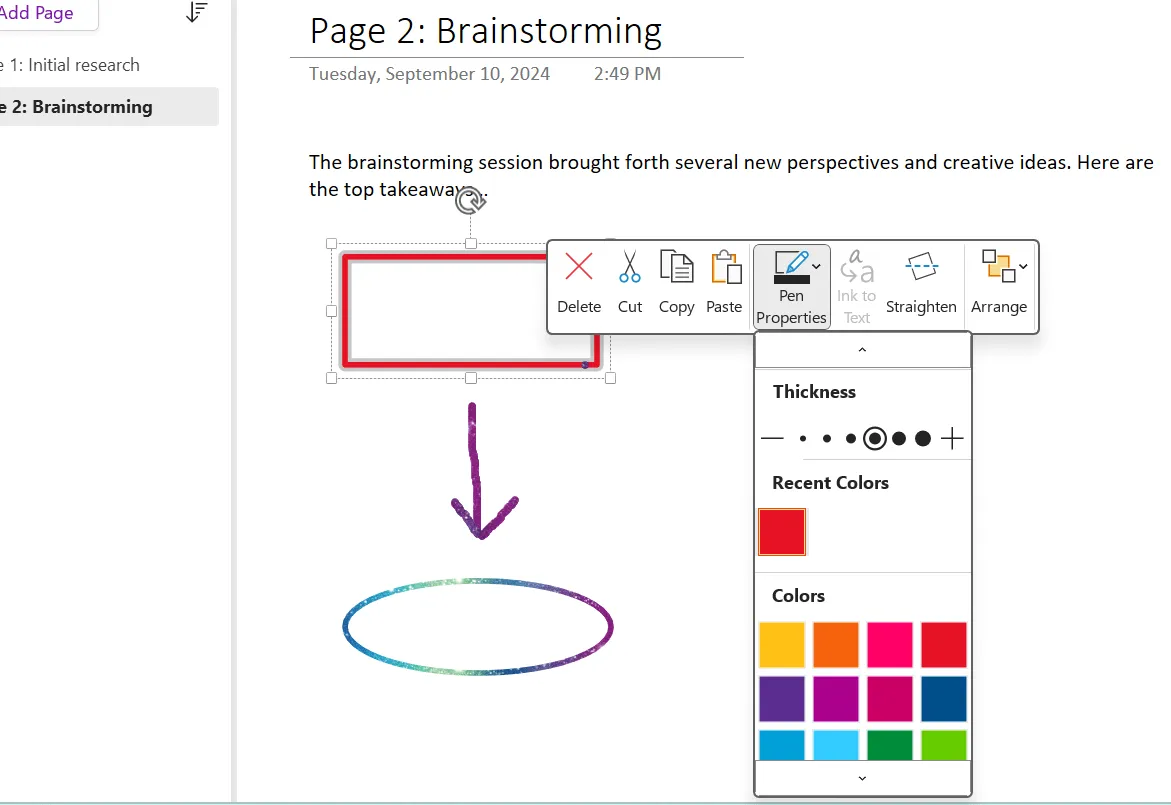1171x805 pixels.
Task: Pick the red recent color swatch
Action: click(x=782, y=532)
